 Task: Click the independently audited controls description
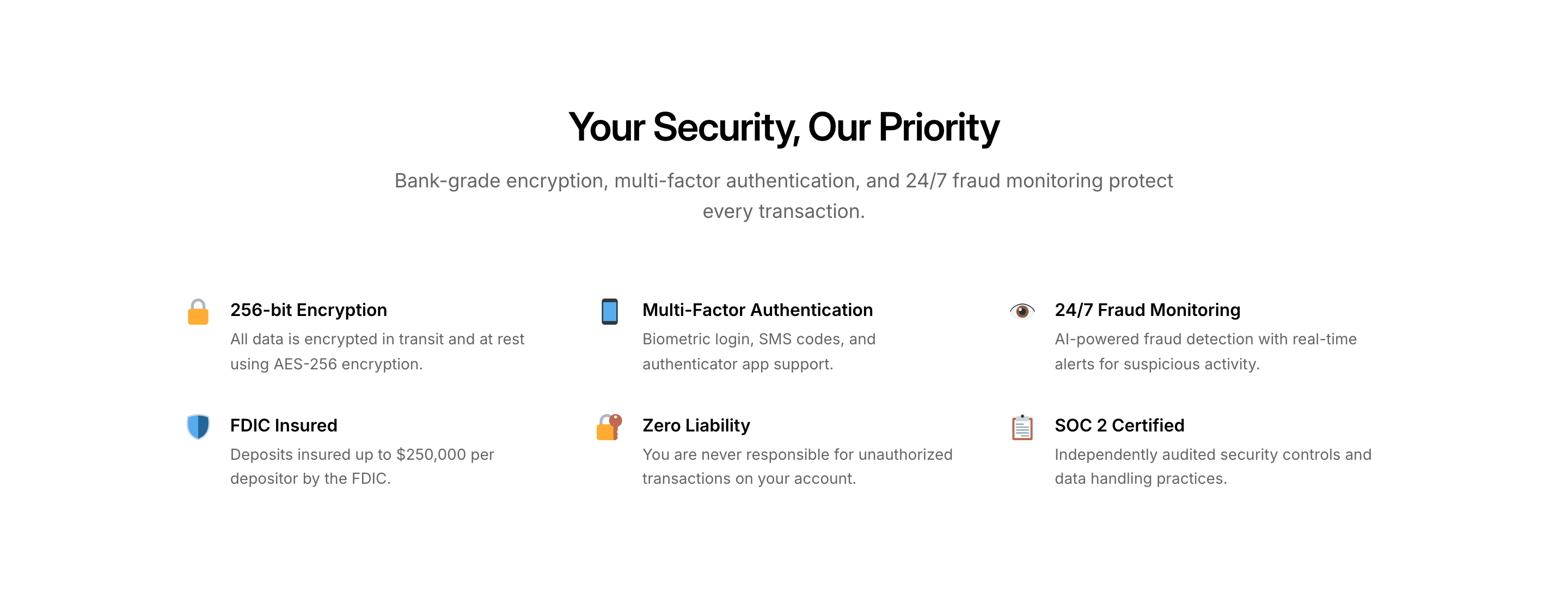(1212, 466)
